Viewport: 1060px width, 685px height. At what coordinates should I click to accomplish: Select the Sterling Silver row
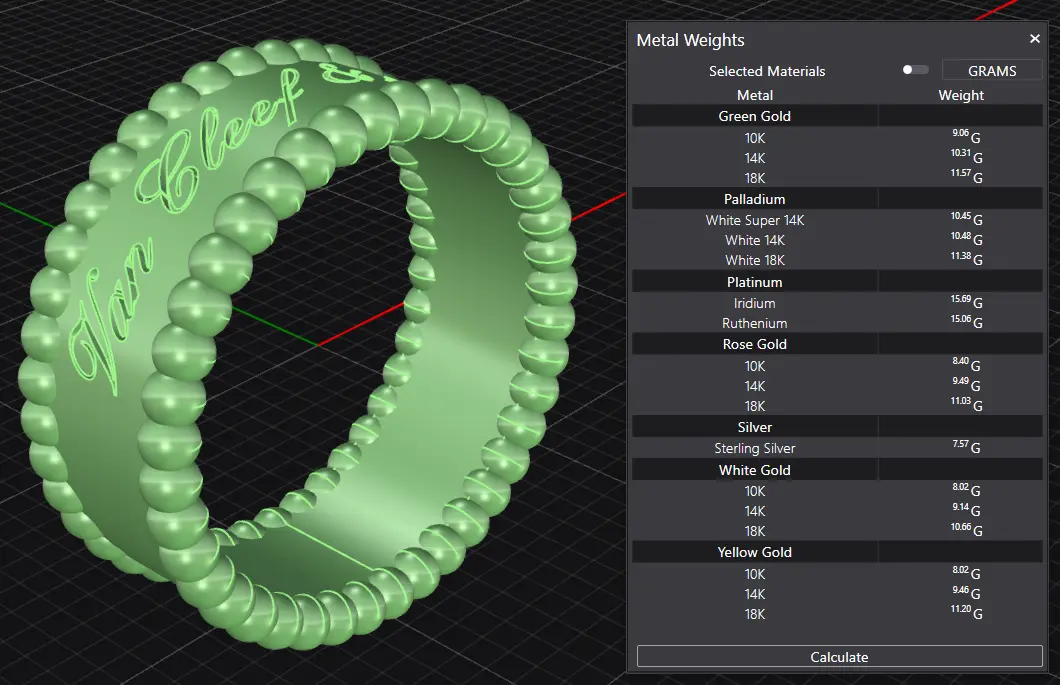[x=754, y=448]
